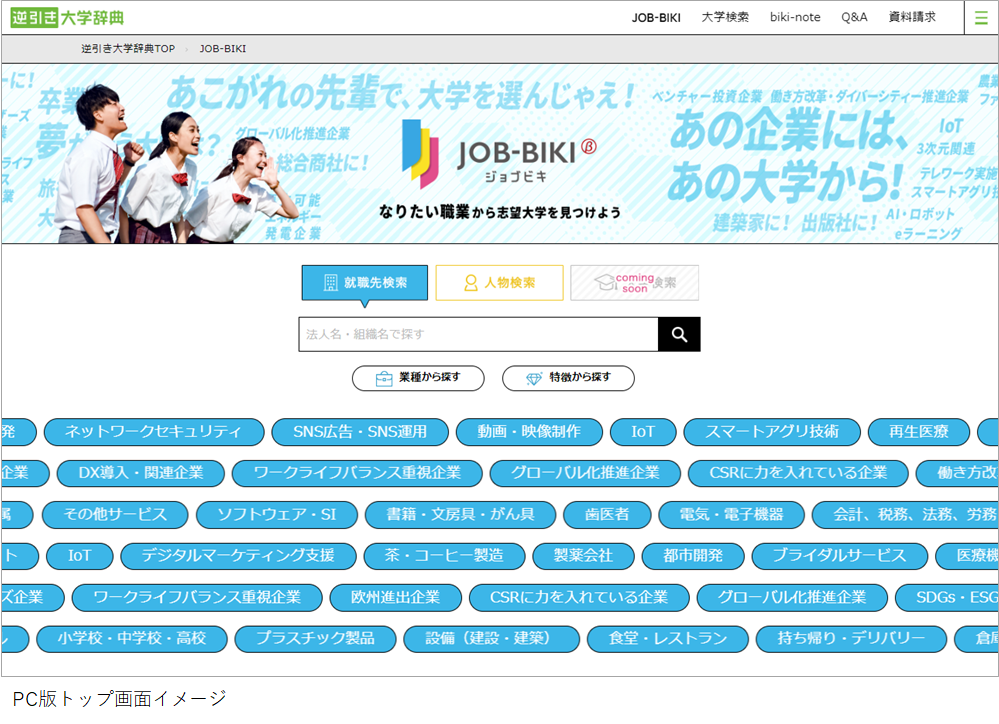This screenshot has height=724, width=999.
Task: Select 設備(建設・建築) tag
Action: [x=492, y=639]
